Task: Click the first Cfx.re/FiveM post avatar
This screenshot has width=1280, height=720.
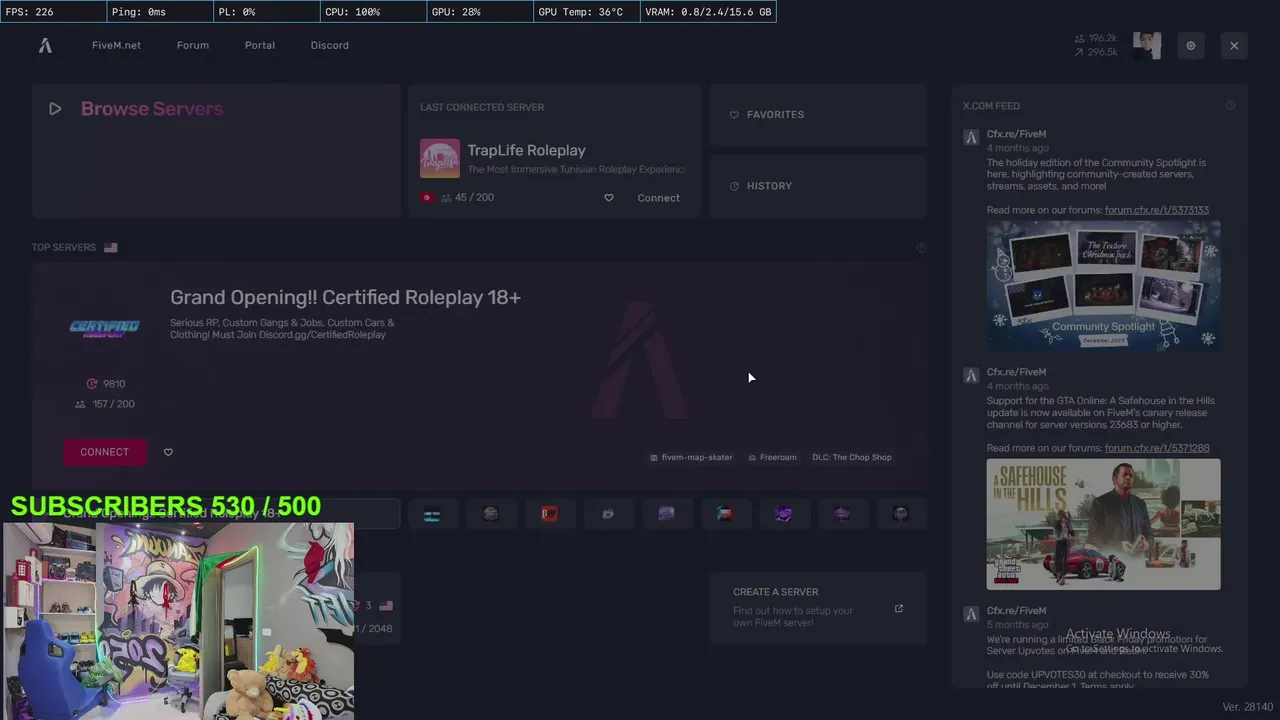Action: click(x=971, y=138)
